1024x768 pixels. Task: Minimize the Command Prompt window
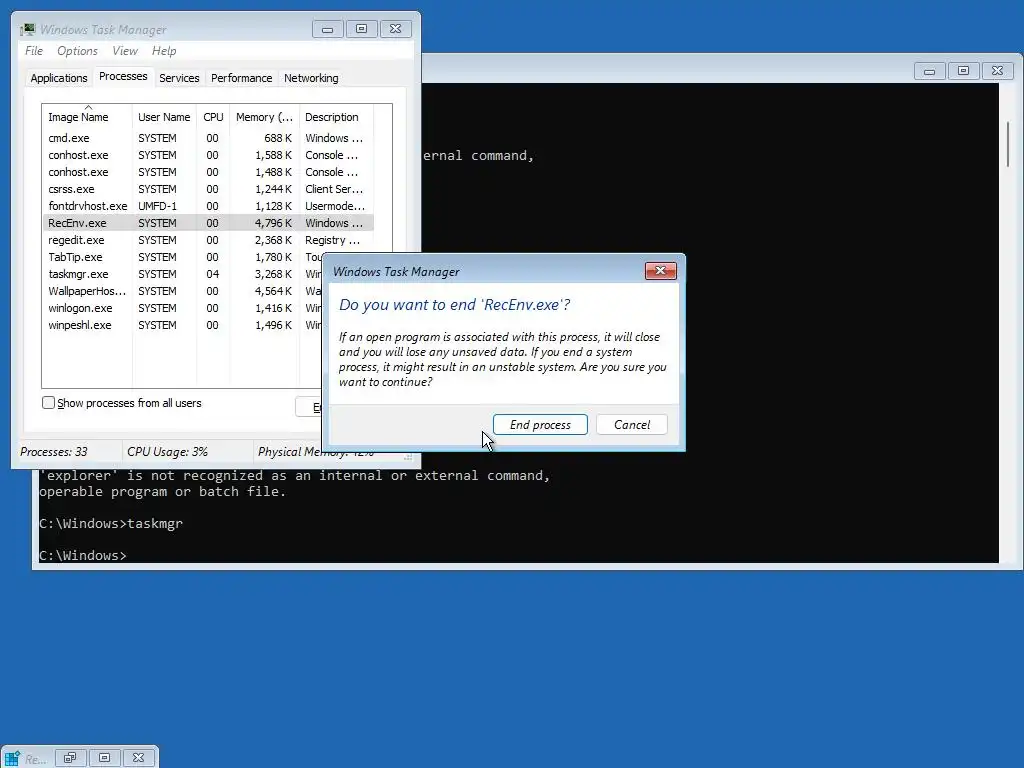929,71
